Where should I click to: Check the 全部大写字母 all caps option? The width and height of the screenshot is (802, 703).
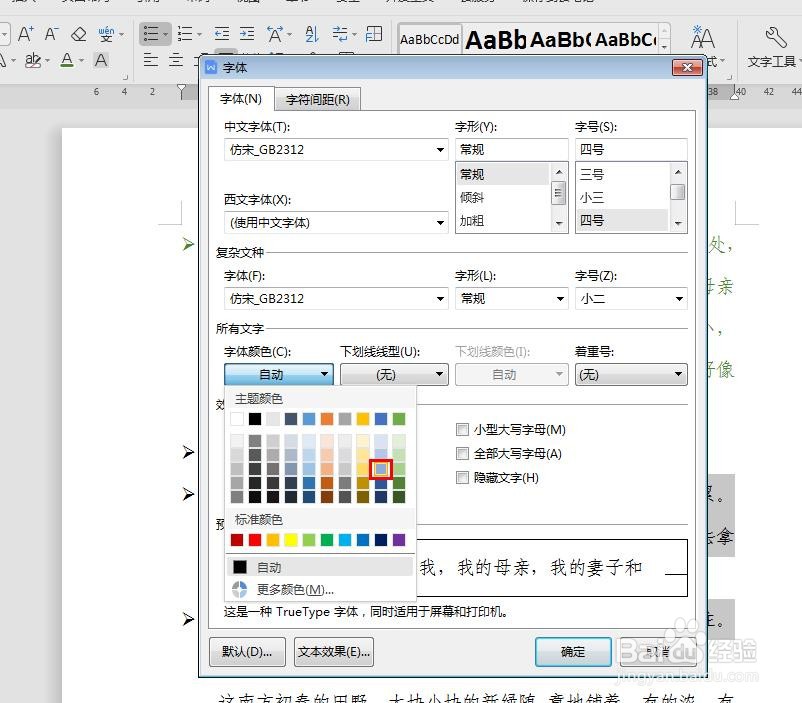[x=463, y=453]
